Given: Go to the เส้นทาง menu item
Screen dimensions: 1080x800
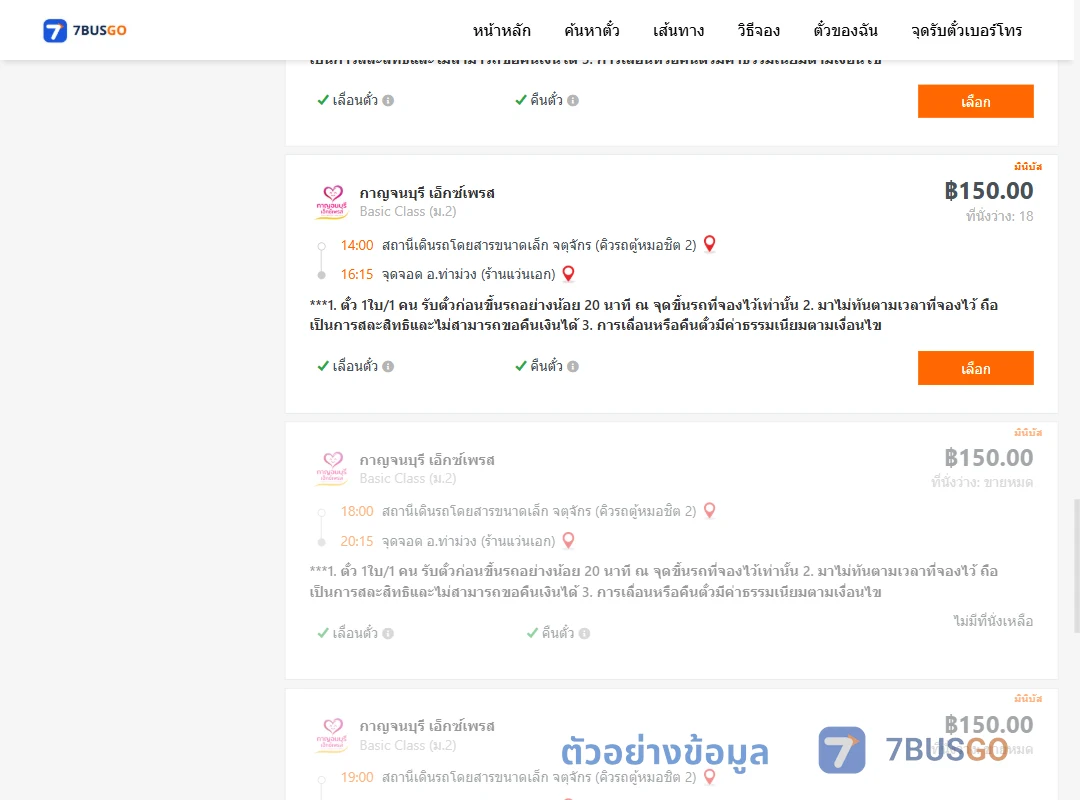Looking at the screenshot, I should 678,30.
